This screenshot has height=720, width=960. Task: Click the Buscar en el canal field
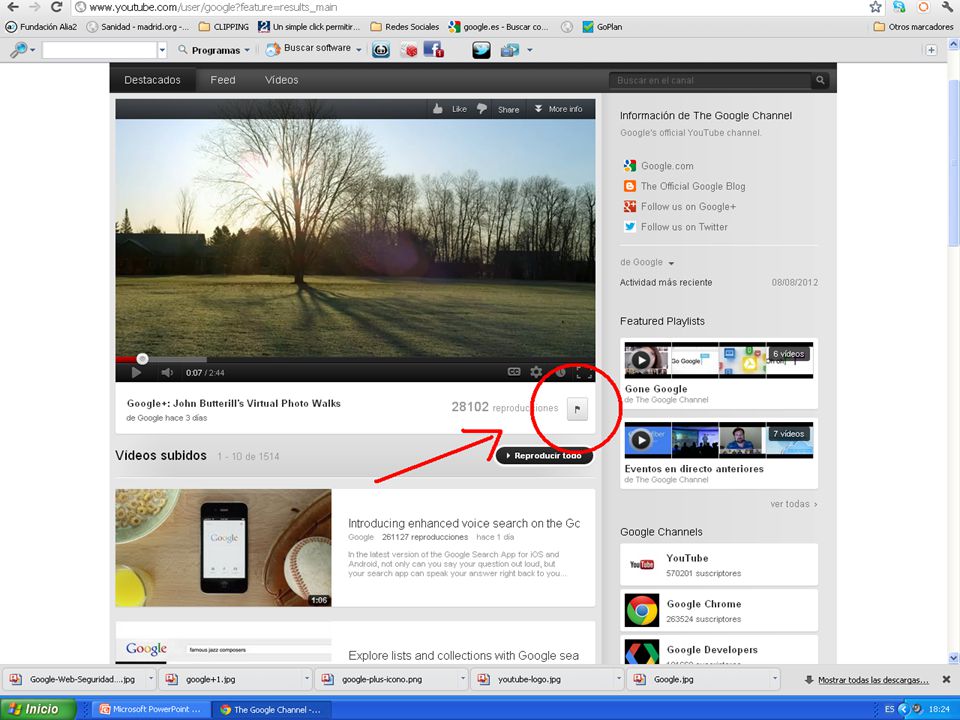[x=710, y=80]
